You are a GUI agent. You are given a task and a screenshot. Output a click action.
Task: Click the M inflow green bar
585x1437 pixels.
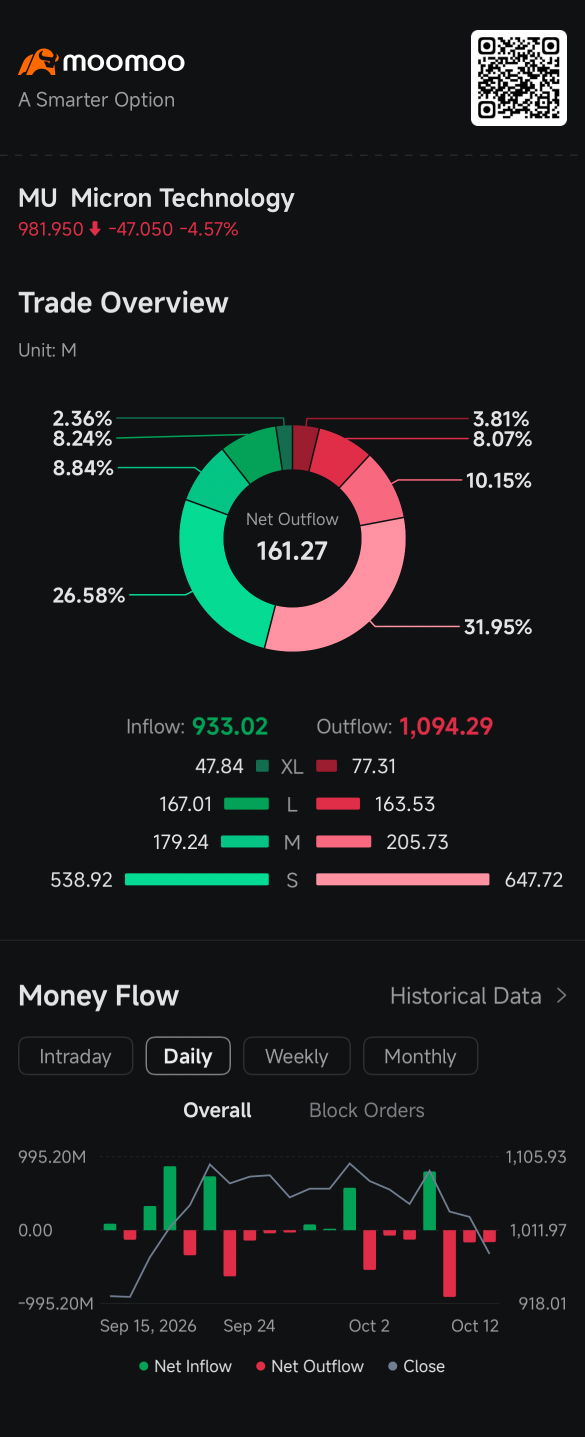pos(245,842)
